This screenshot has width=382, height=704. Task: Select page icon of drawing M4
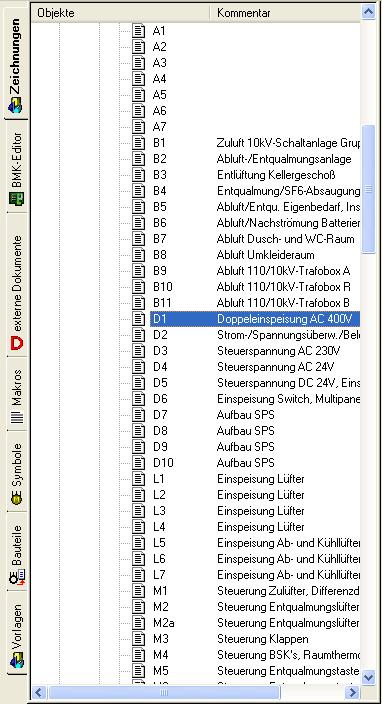point(139,655)
